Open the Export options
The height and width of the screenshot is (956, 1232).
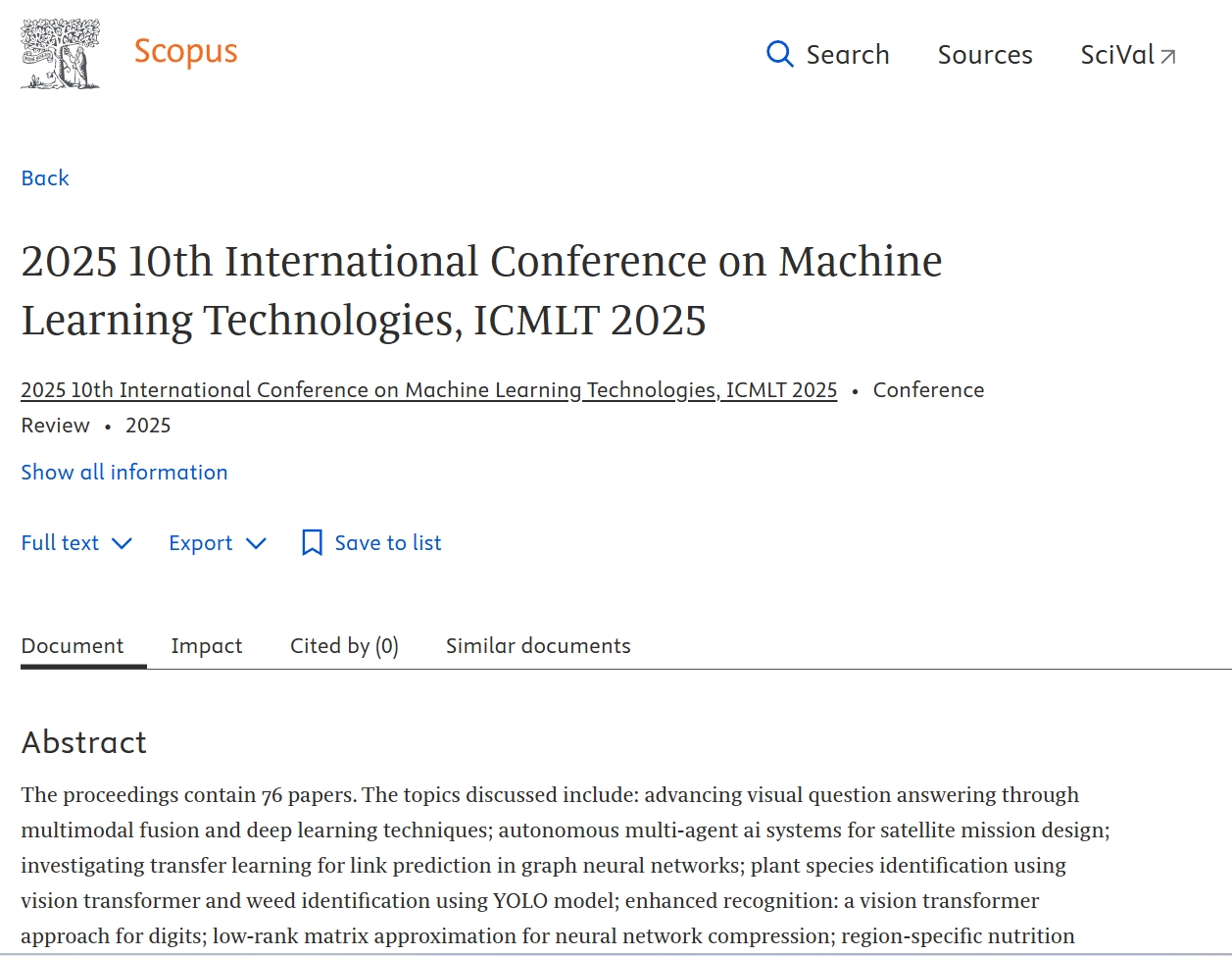(200, 543)
